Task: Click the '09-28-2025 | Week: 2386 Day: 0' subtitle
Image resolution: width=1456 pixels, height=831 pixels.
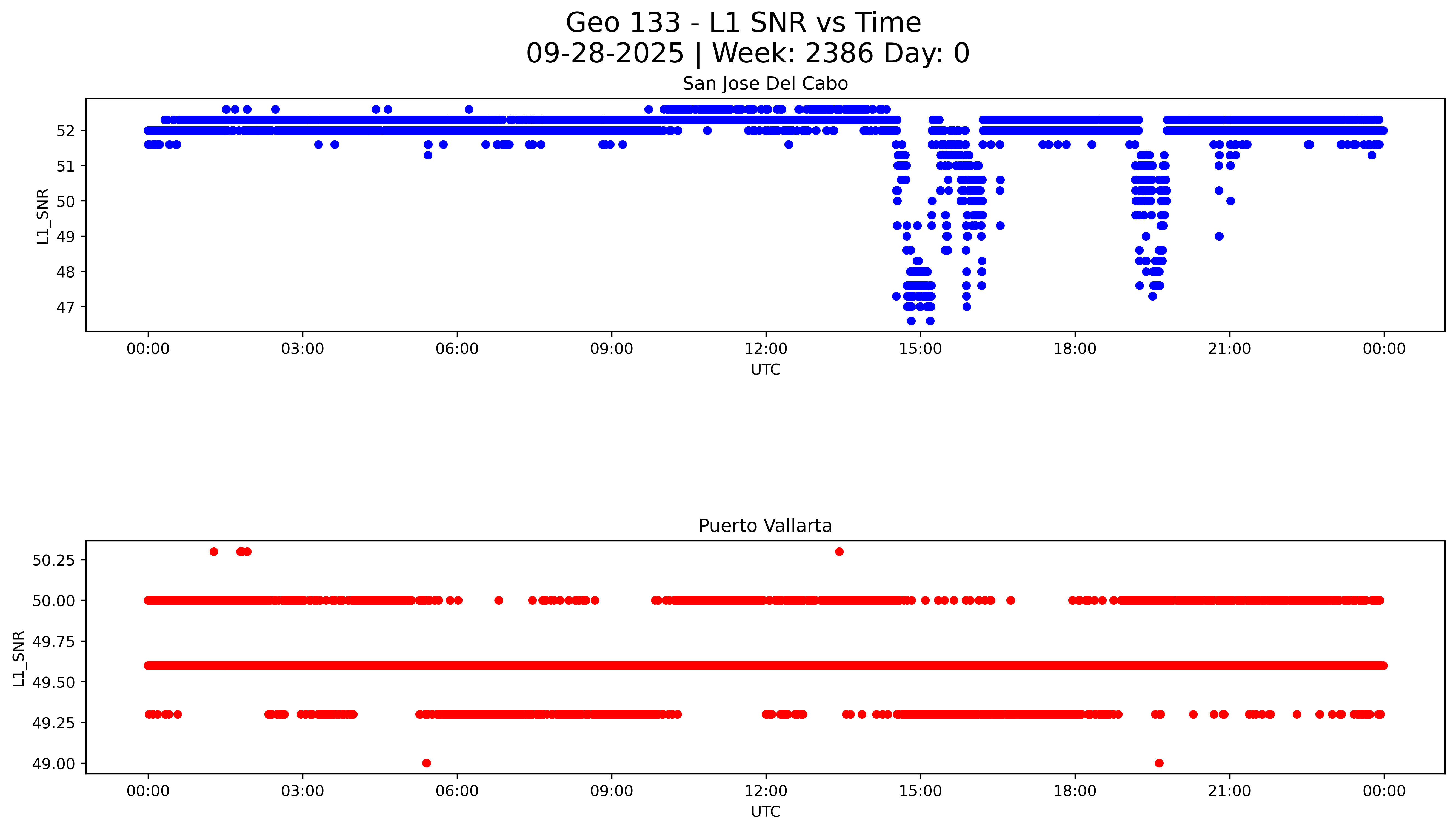Action: pyautogui.click(x=747, y=54)
